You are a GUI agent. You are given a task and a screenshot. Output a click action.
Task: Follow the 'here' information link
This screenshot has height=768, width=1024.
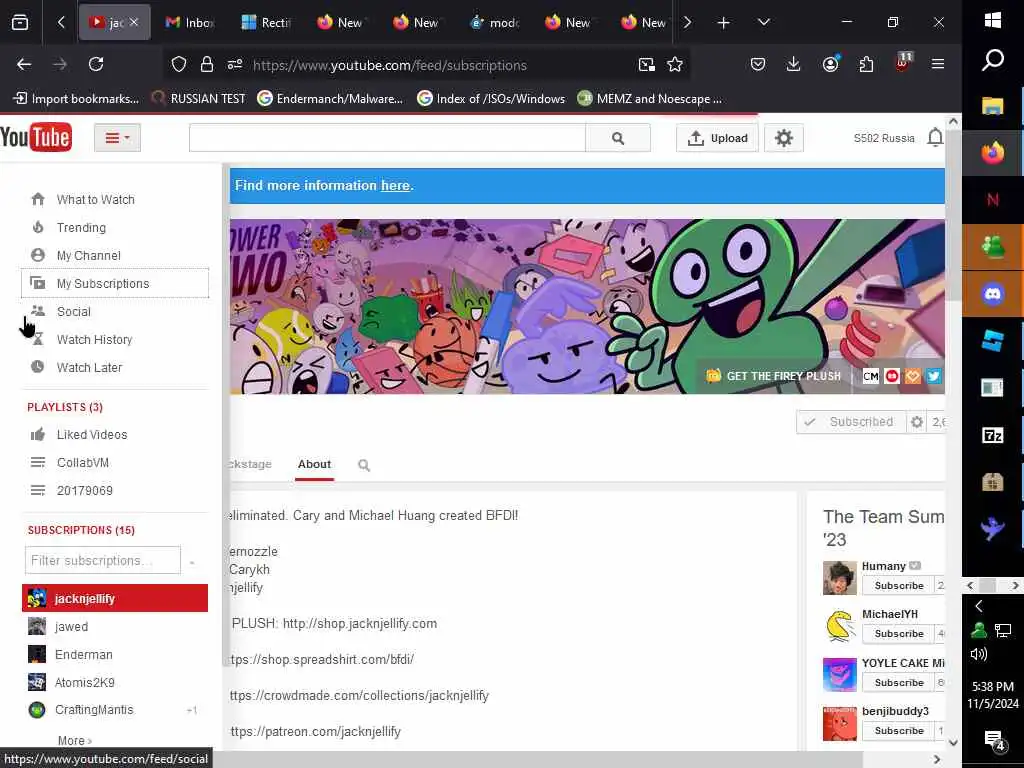click(x=395, y=185)
